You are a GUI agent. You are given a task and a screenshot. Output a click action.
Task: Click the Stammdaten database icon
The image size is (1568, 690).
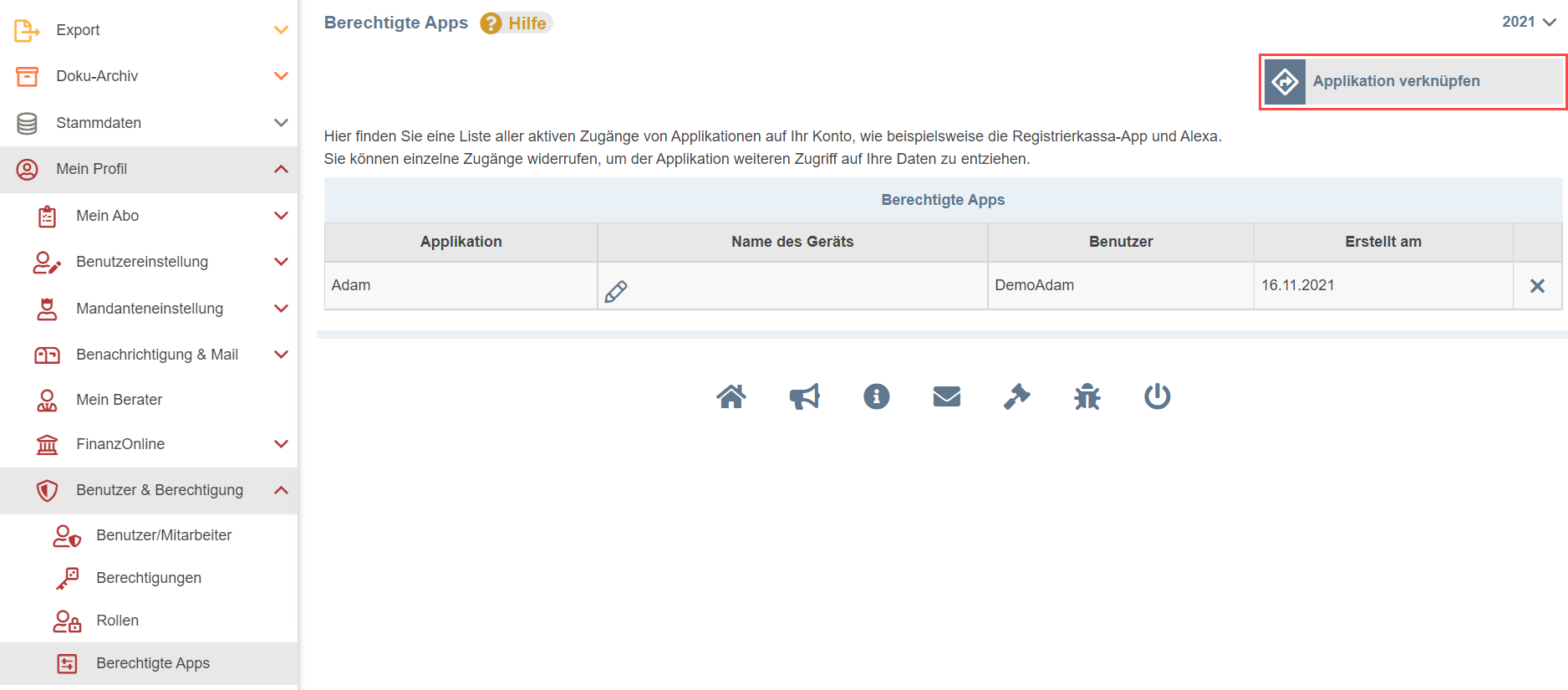tap(27, 123)
